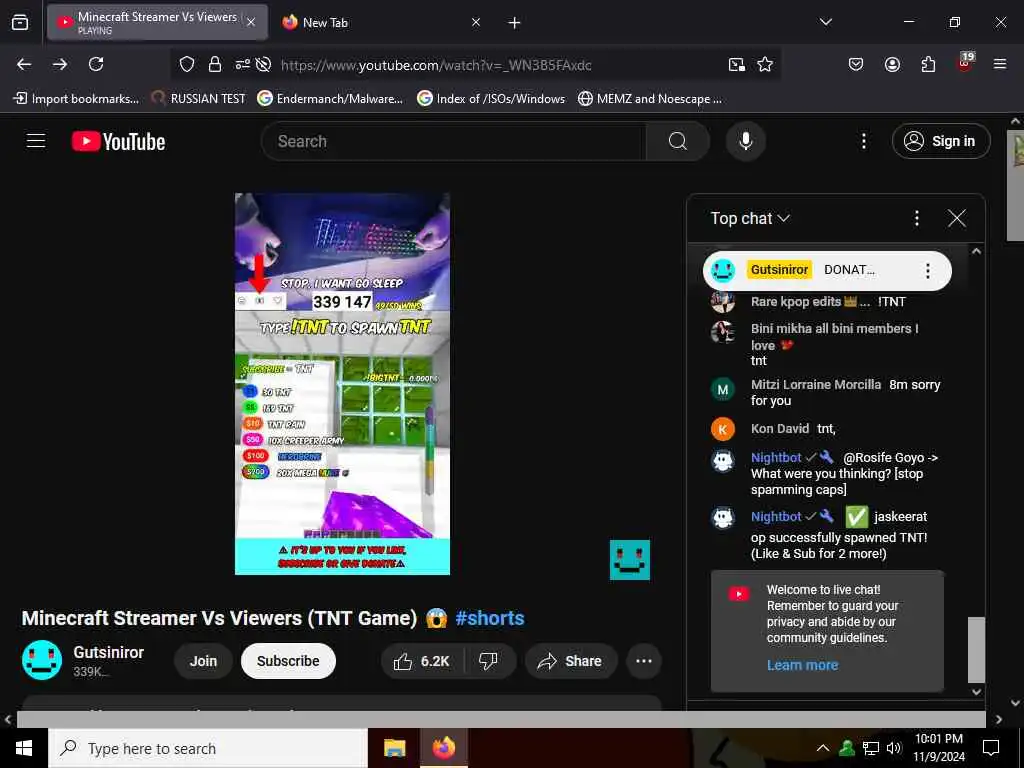Click Gutsiniror channel name
The height and width of the screenshot is (768, 1024).
tap(108, 652)
